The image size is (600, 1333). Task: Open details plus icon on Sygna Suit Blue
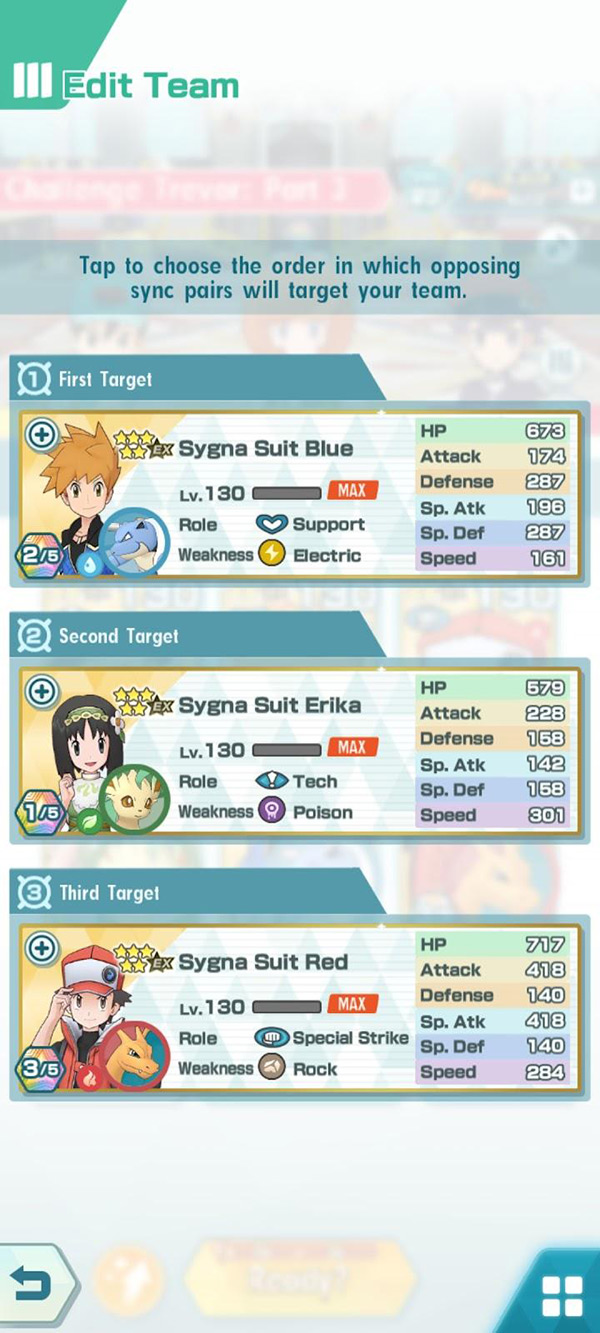pos(41,435)
